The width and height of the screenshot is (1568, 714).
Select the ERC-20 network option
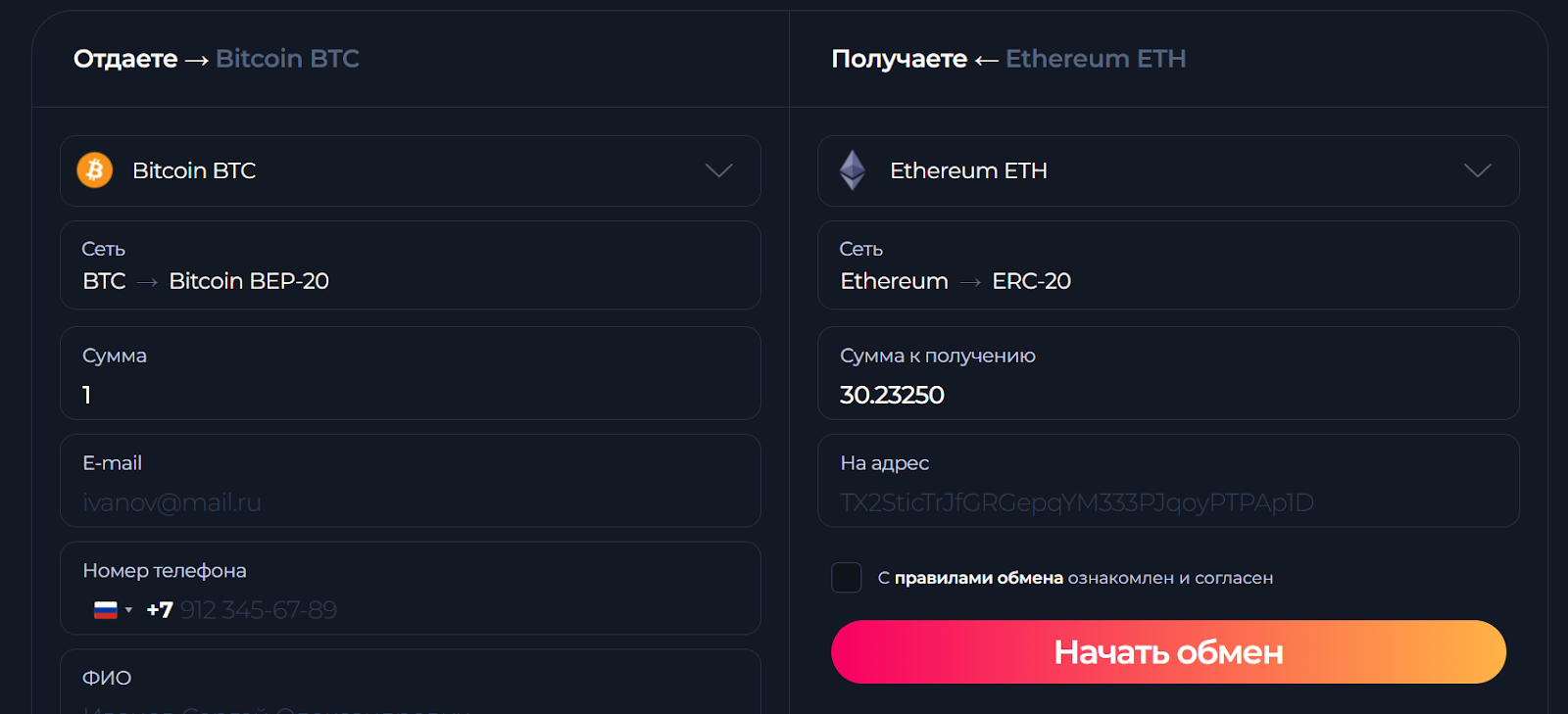pyautogui.click(x=1031, y=281)
